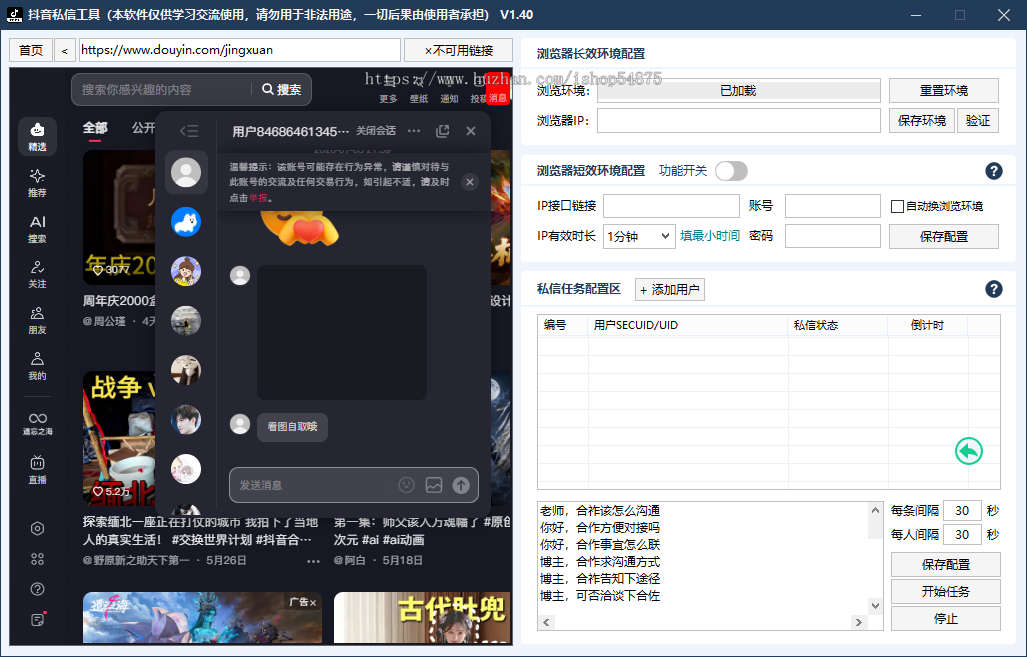
Task: Collapse the conversation list panel
Action: point(189,131)
